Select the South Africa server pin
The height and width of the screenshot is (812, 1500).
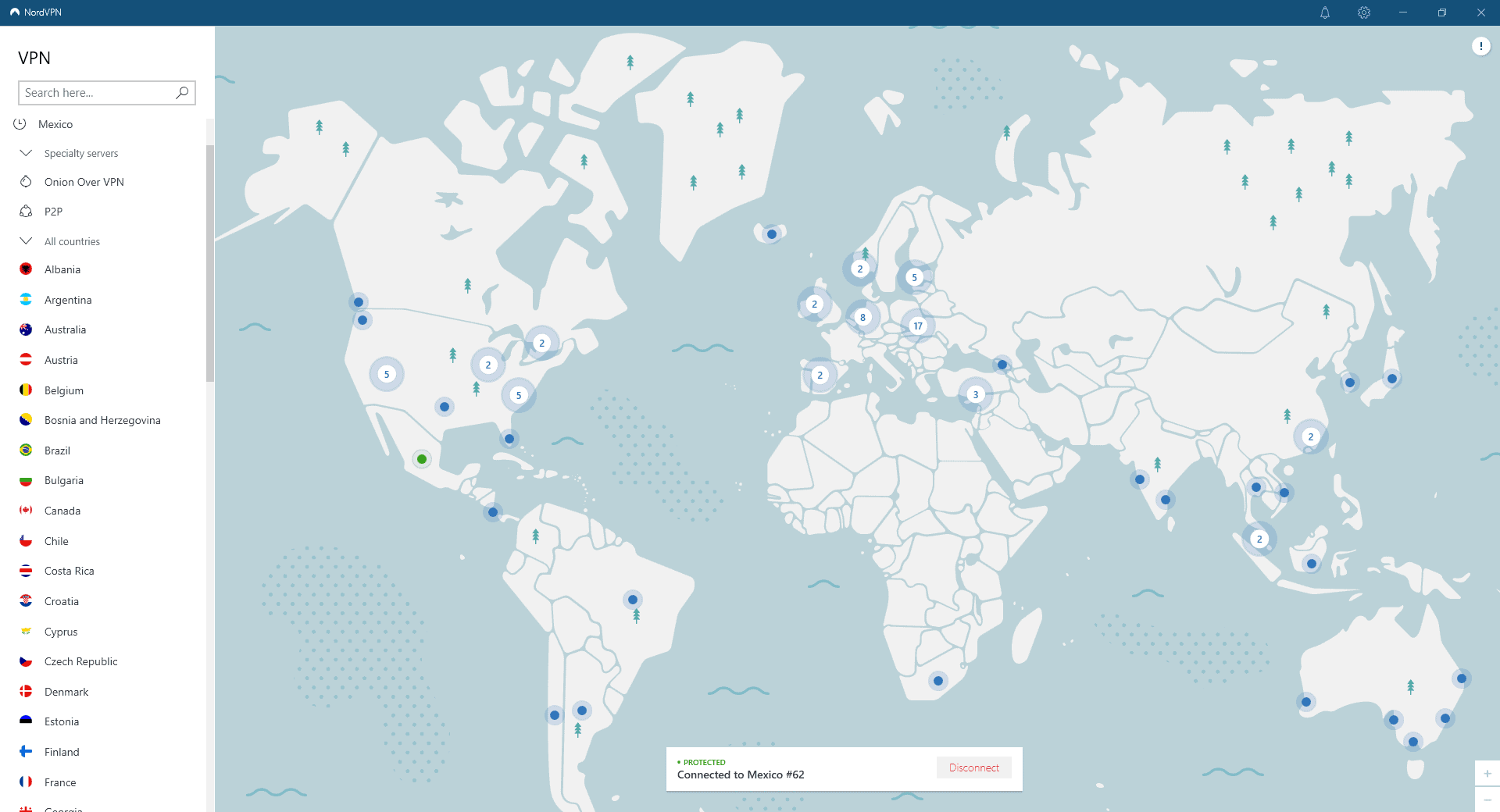pos(938,681)
